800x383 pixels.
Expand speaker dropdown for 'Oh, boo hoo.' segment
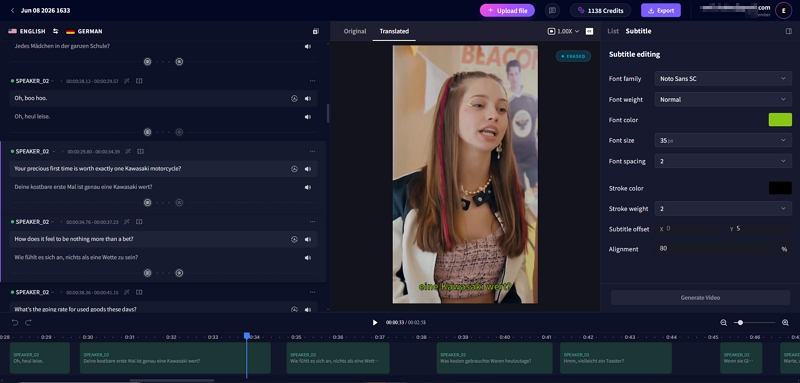tap(53, 81)
